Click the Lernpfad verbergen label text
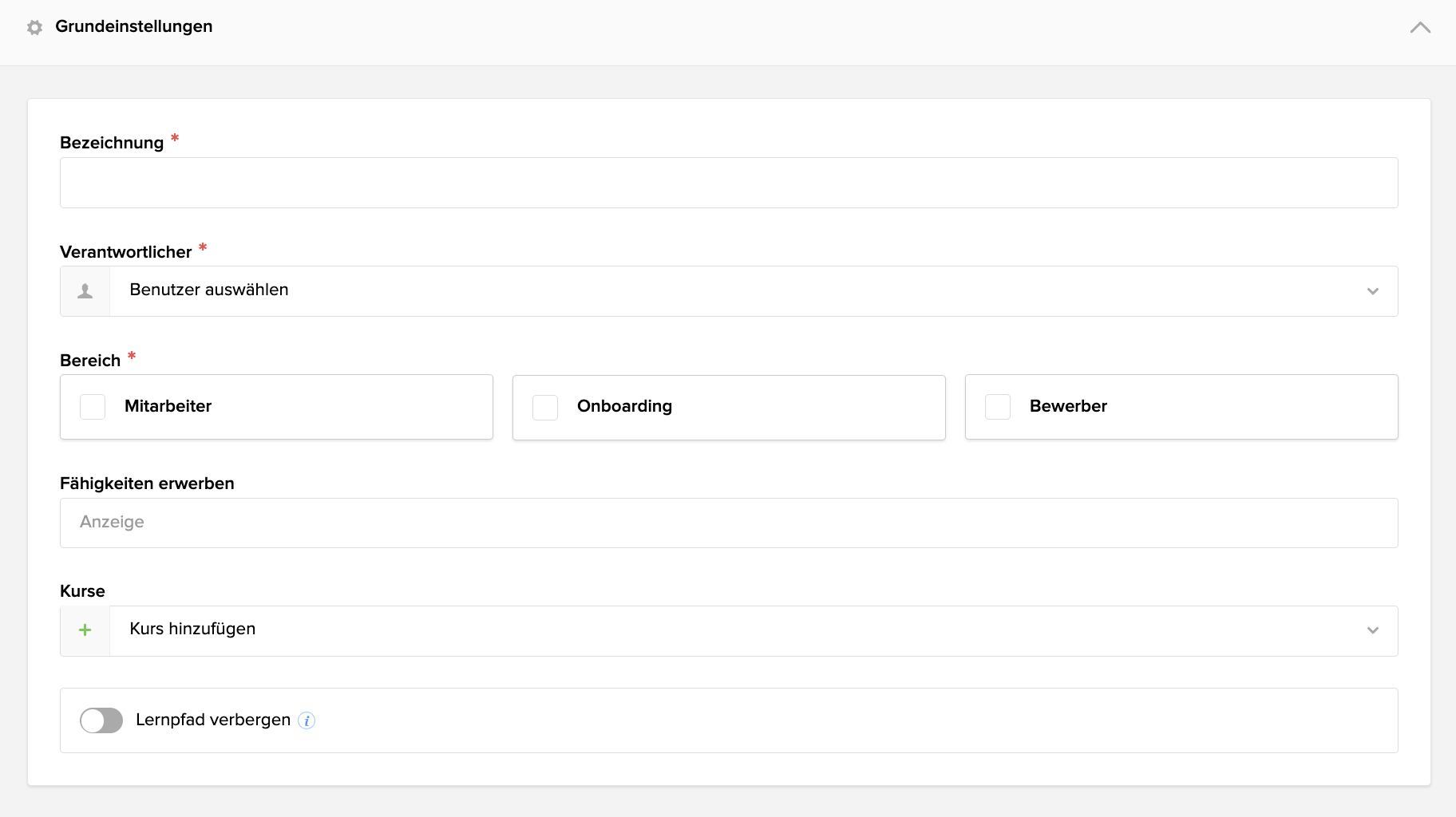The image size is (1456, 817). click(x=213, y=720)
